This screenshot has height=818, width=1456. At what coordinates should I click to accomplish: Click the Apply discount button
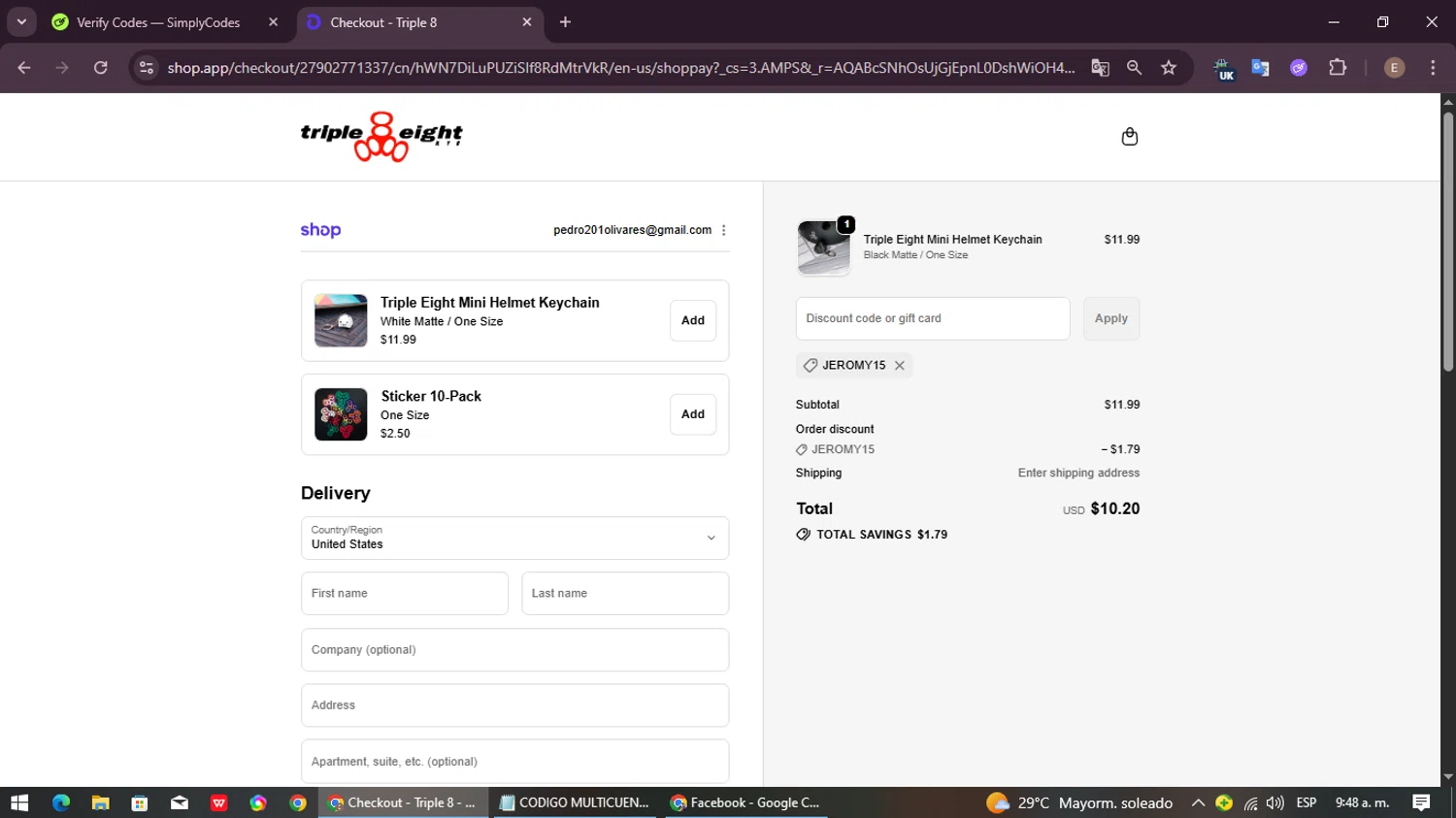[x=1111, y=318]
